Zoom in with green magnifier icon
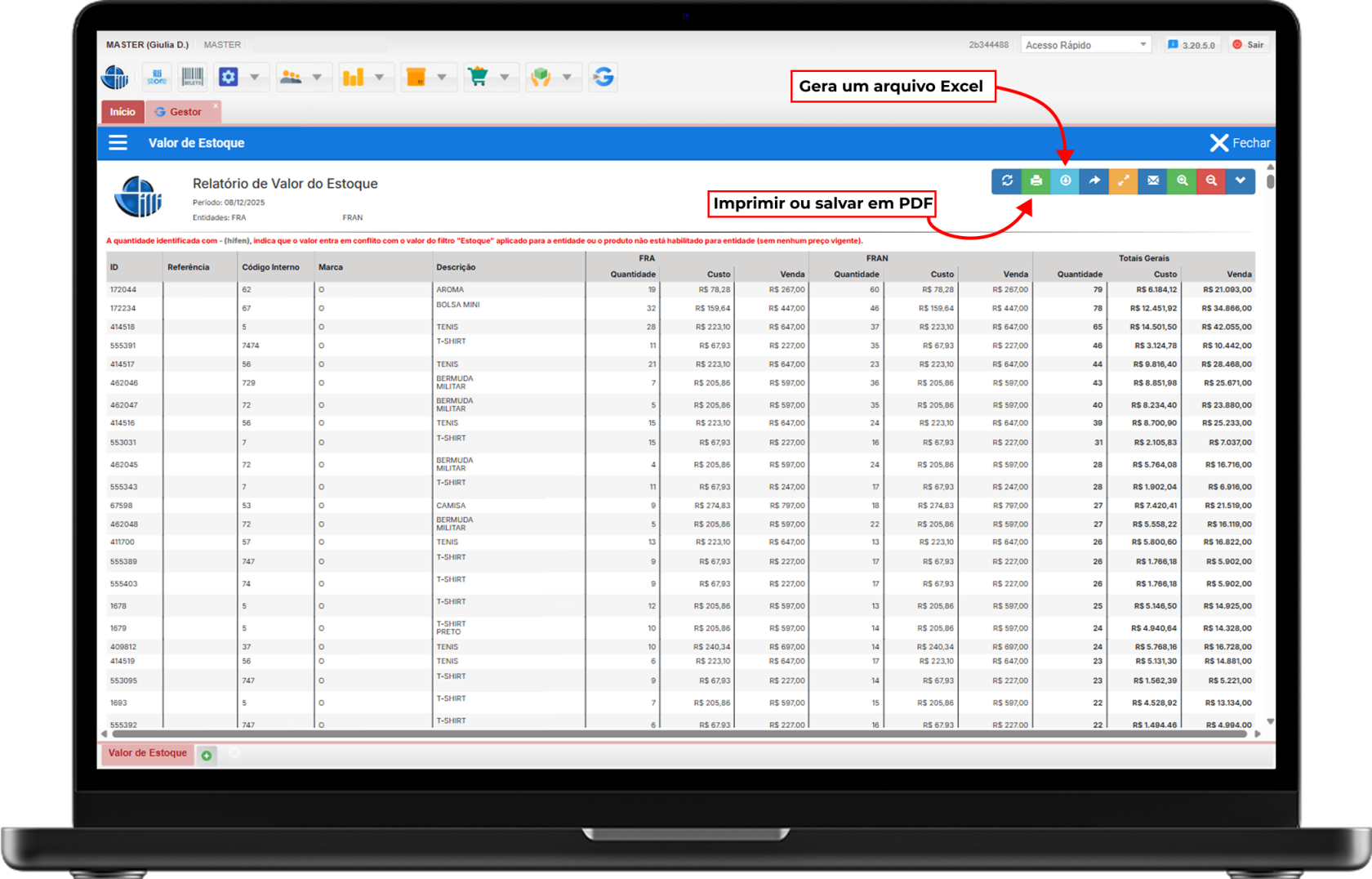Screen dimensions: 1372x879 [x=1182, y=181]
